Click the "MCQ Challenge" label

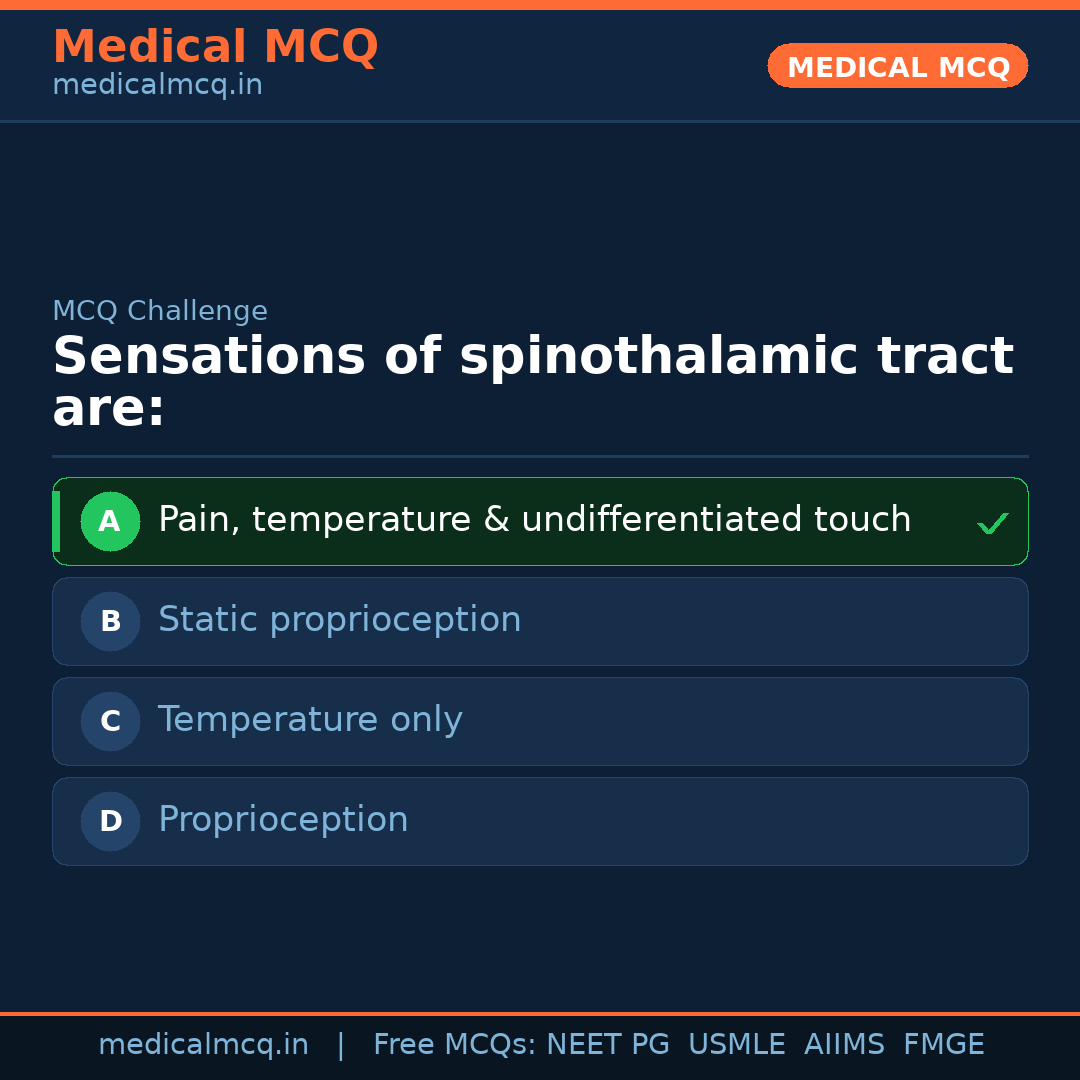click(160, 311)
